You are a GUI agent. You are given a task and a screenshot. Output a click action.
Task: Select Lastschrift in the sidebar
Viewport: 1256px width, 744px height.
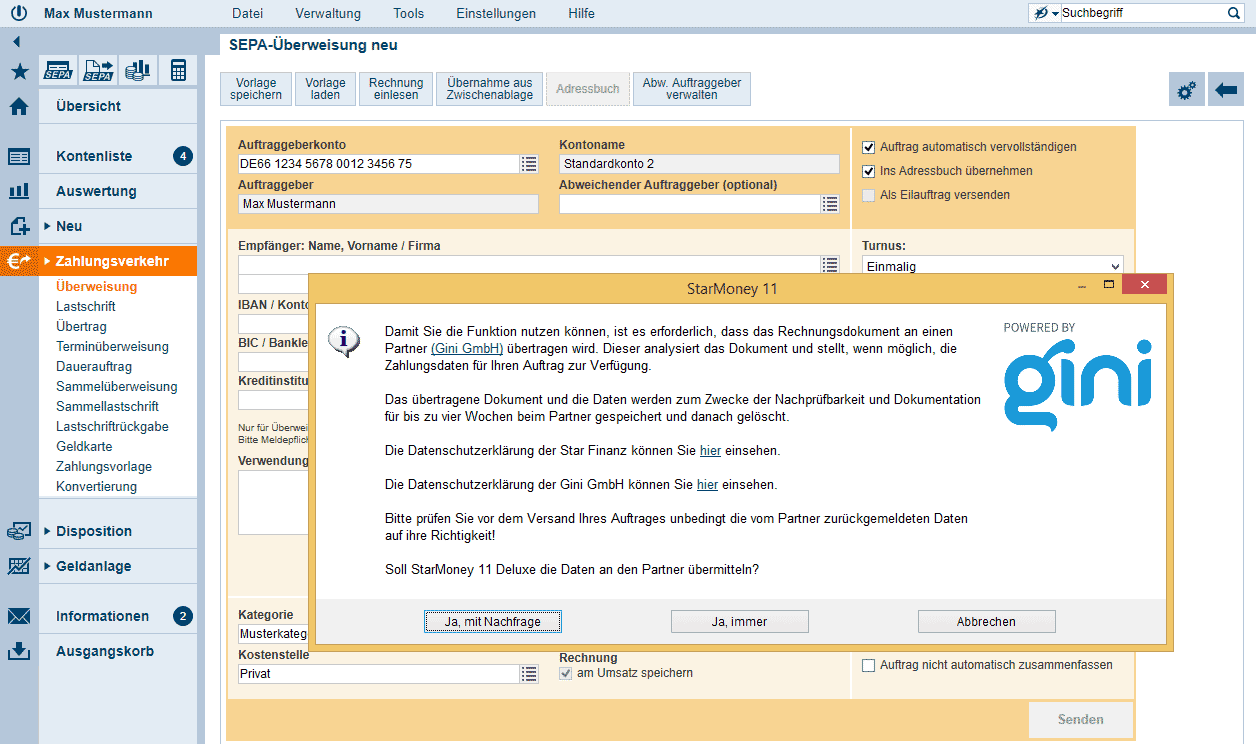tap(86, 307)
